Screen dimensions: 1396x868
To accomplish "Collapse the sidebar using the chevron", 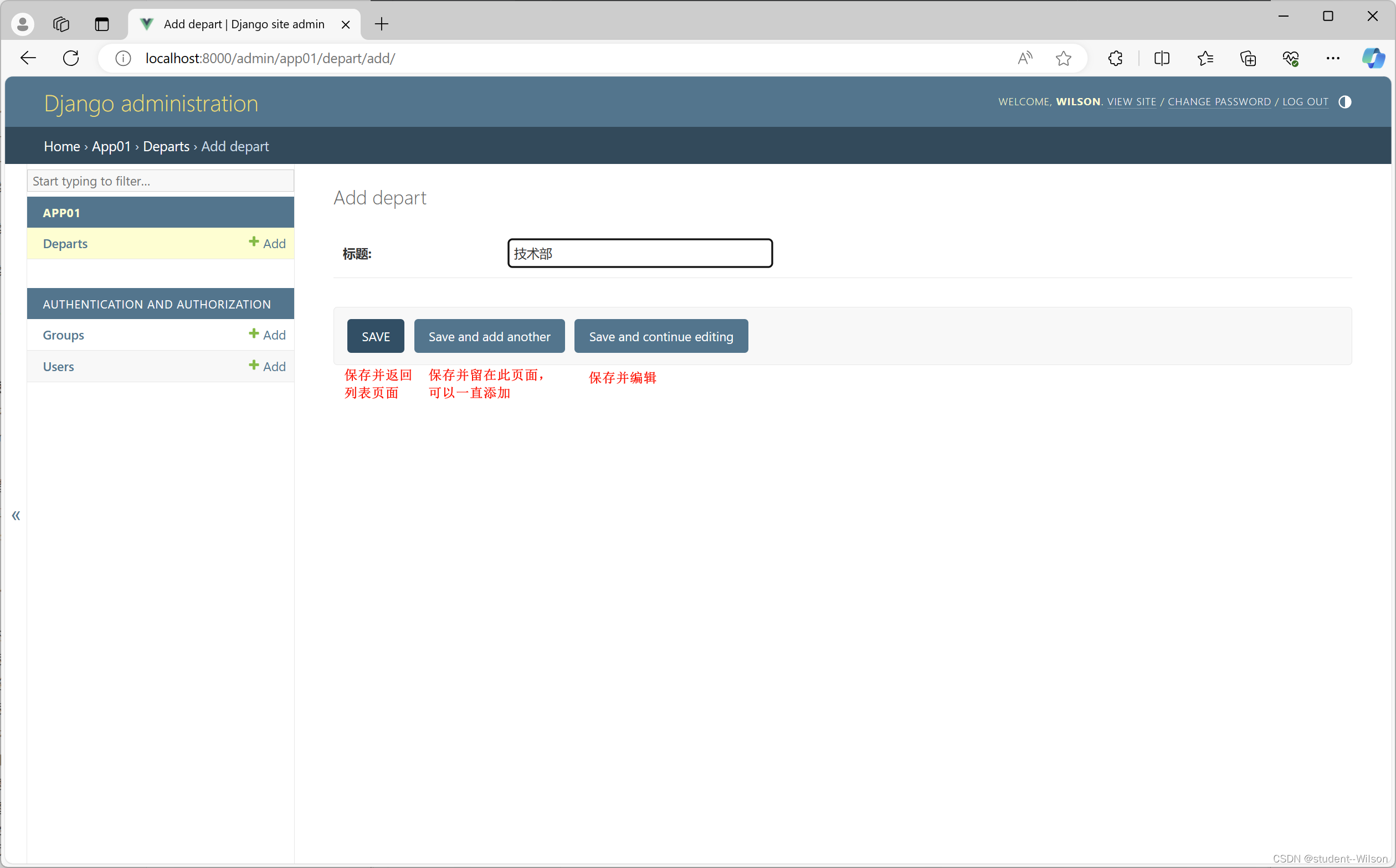I will (x=16, y=516).
